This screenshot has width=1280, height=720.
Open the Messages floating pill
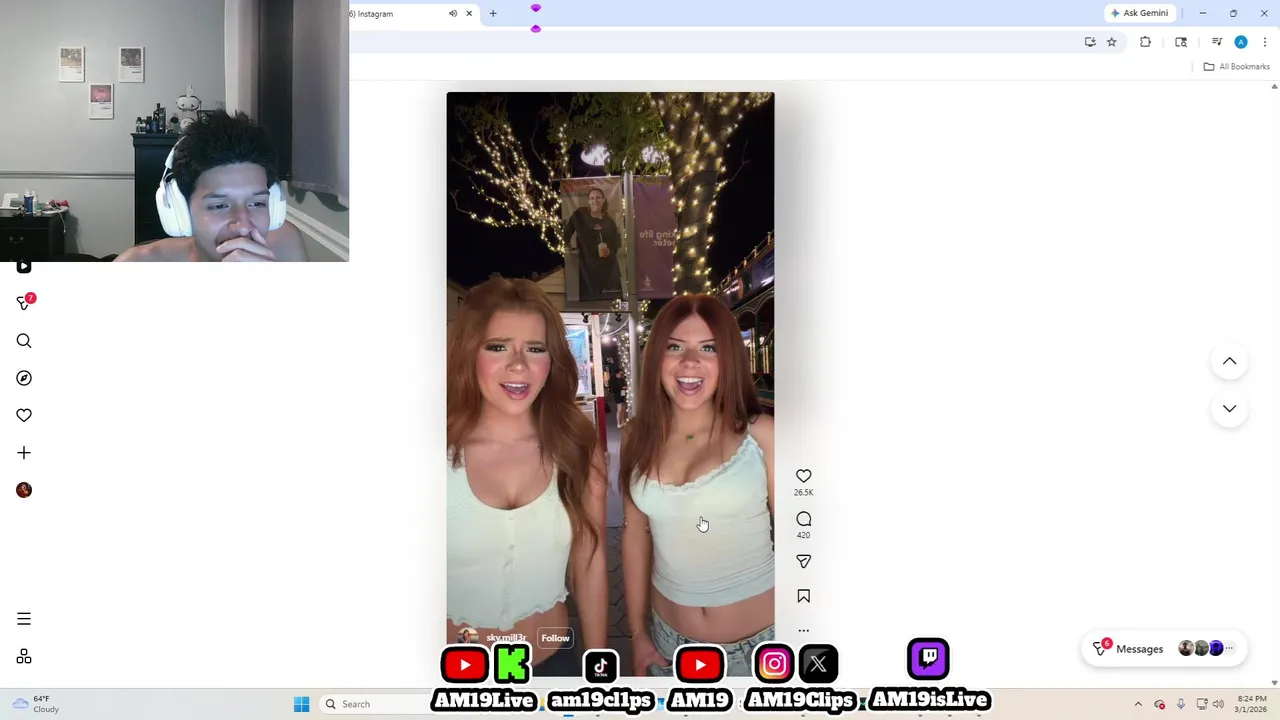[1165, 649]
